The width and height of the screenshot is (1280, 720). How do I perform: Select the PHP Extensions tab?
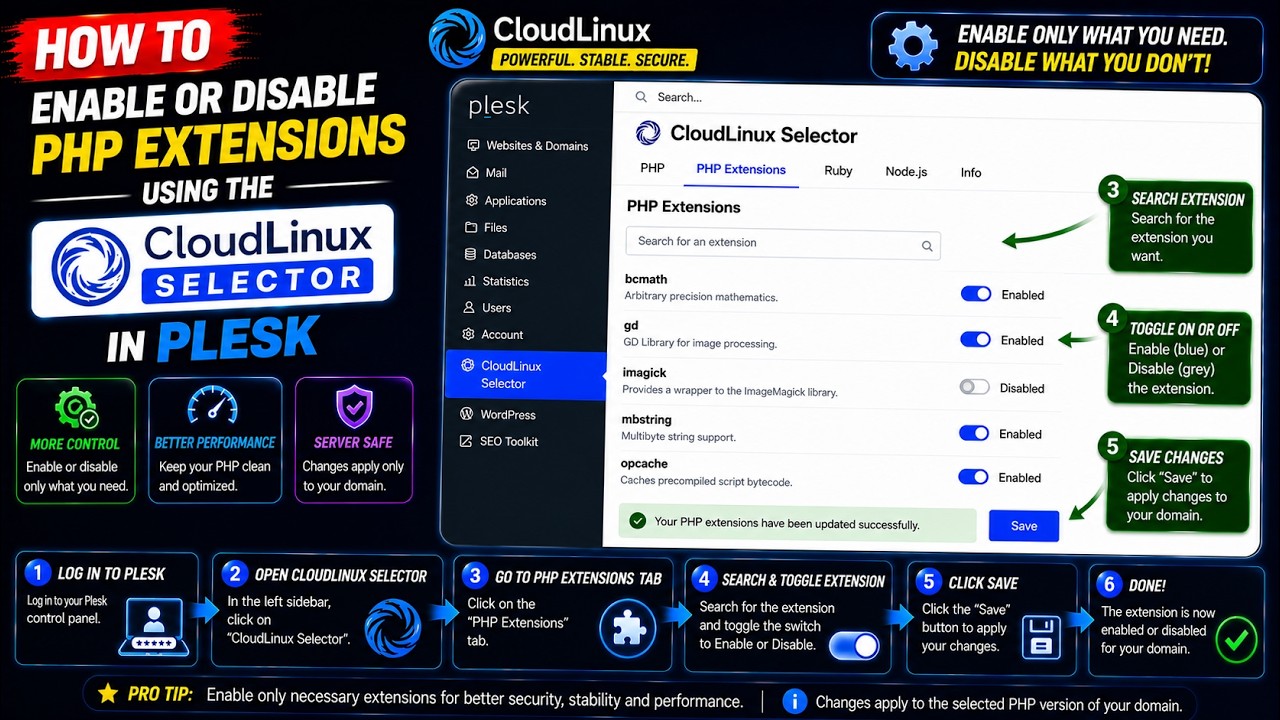click(741, 169)
